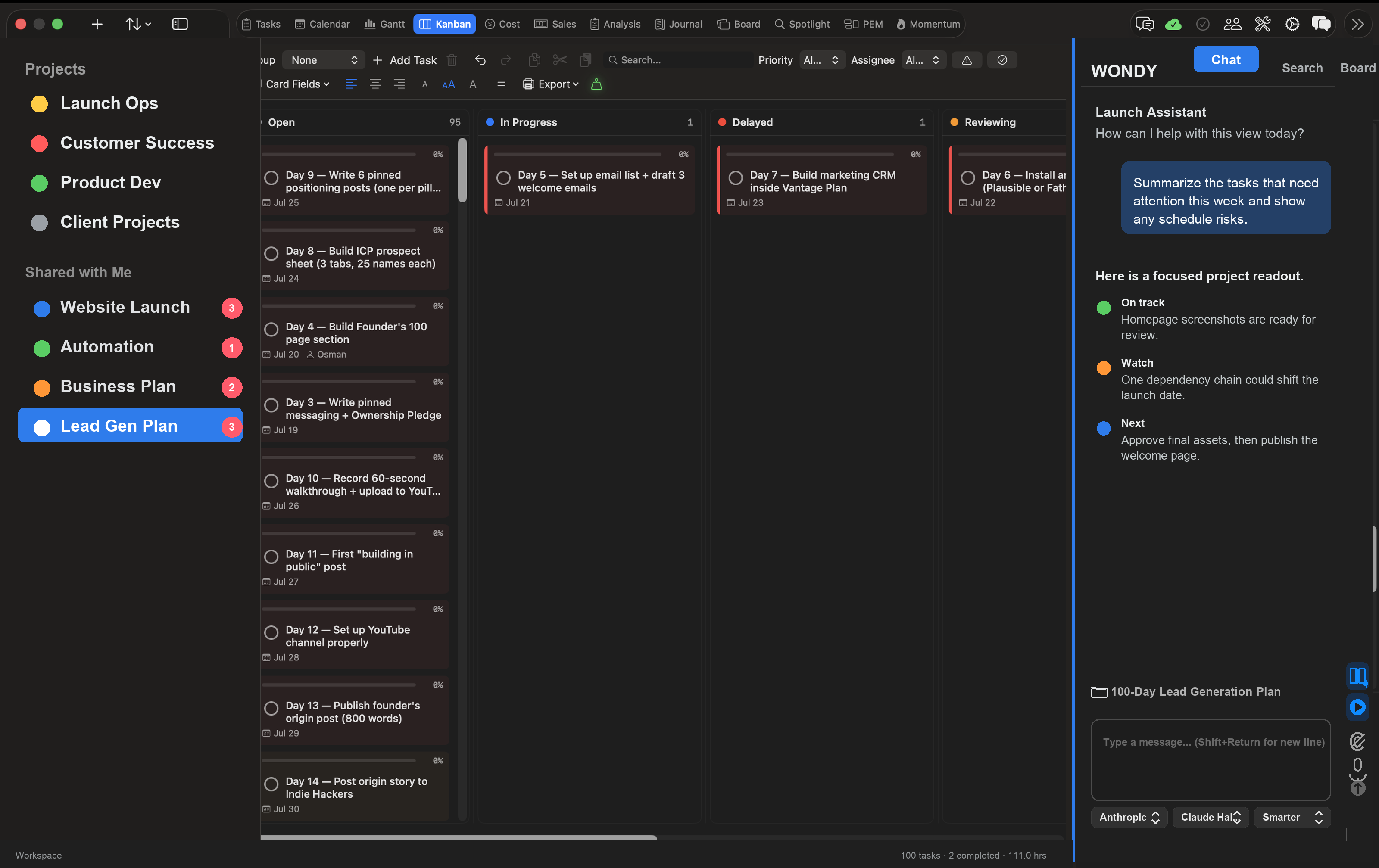Viewport: 1379px width, 868px height.
Task: Select the medium AA font size
Action: [449, 84]
